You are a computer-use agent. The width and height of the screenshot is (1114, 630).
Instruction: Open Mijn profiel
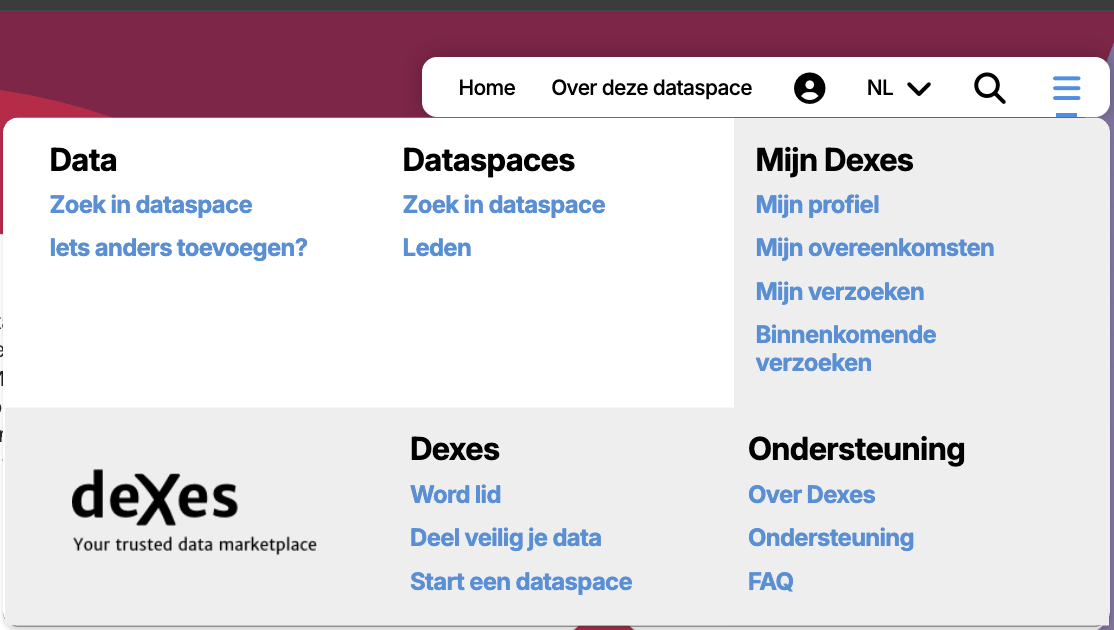point(817,205)
